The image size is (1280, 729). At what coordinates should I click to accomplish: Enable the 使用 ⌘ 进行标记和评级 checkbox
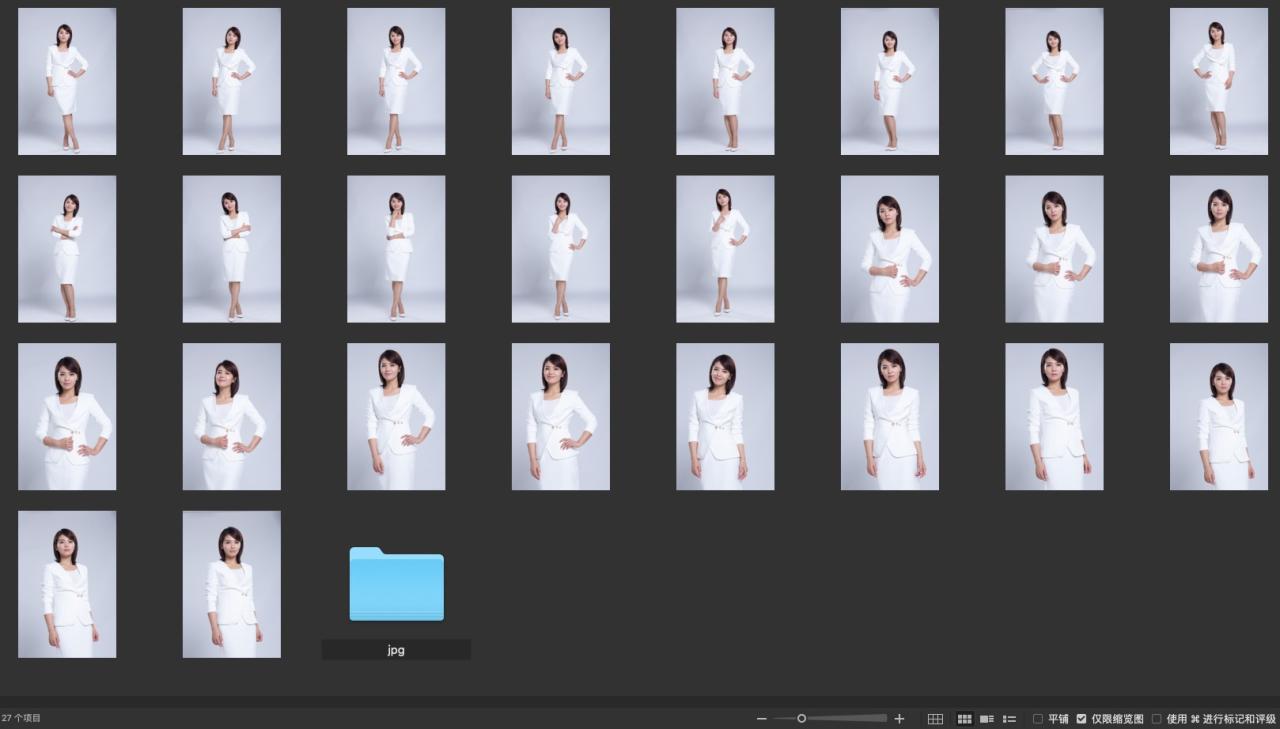click(x=1157, y=719)
